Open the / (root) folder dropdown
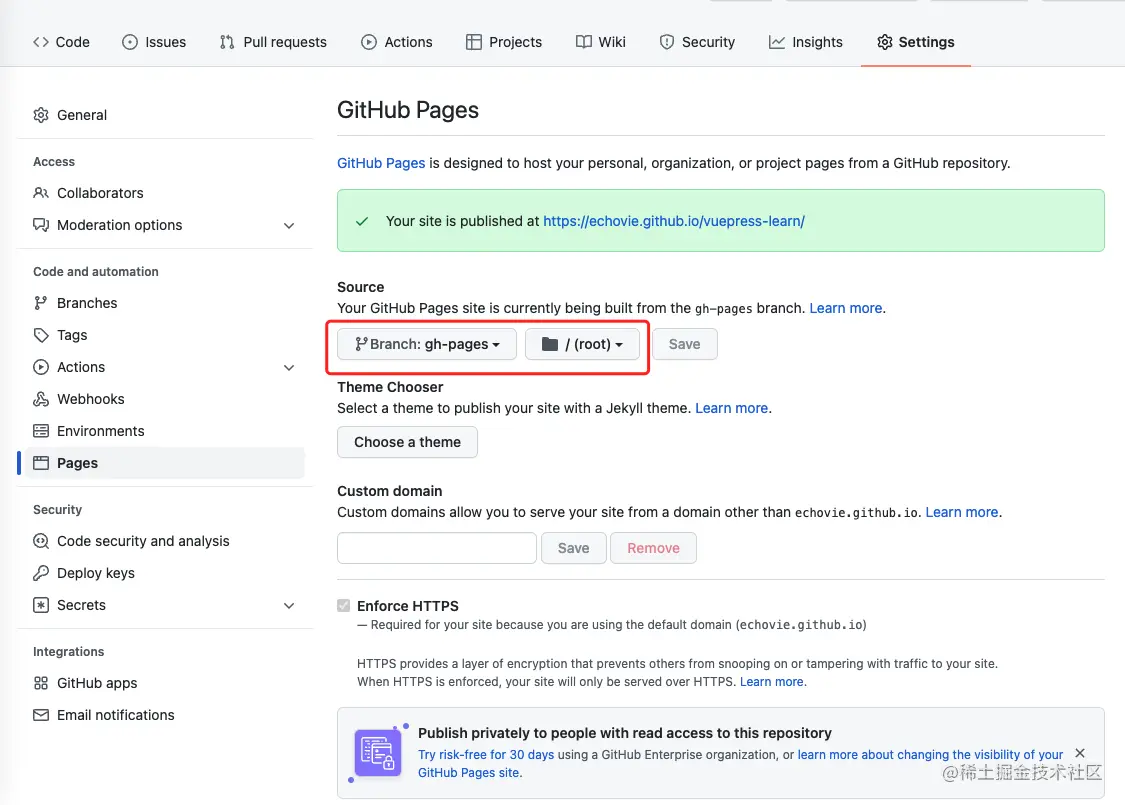Viewport: 1125px width, 805px height. click(x=582, y=344)
